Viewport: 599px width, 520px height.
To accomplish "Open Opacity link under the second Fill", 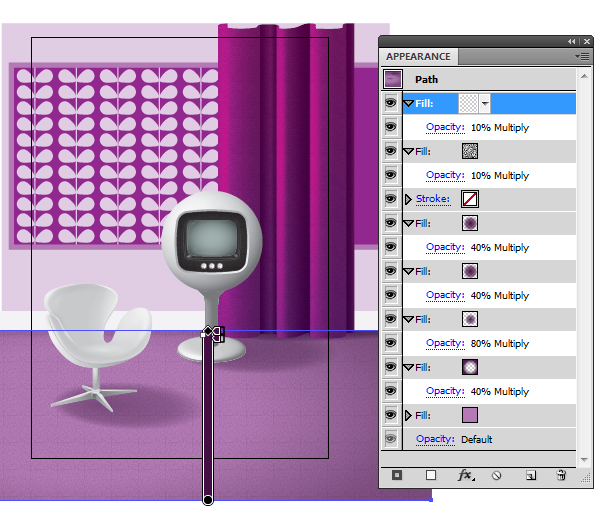I will pyautogui.click(x=445, y=175).
